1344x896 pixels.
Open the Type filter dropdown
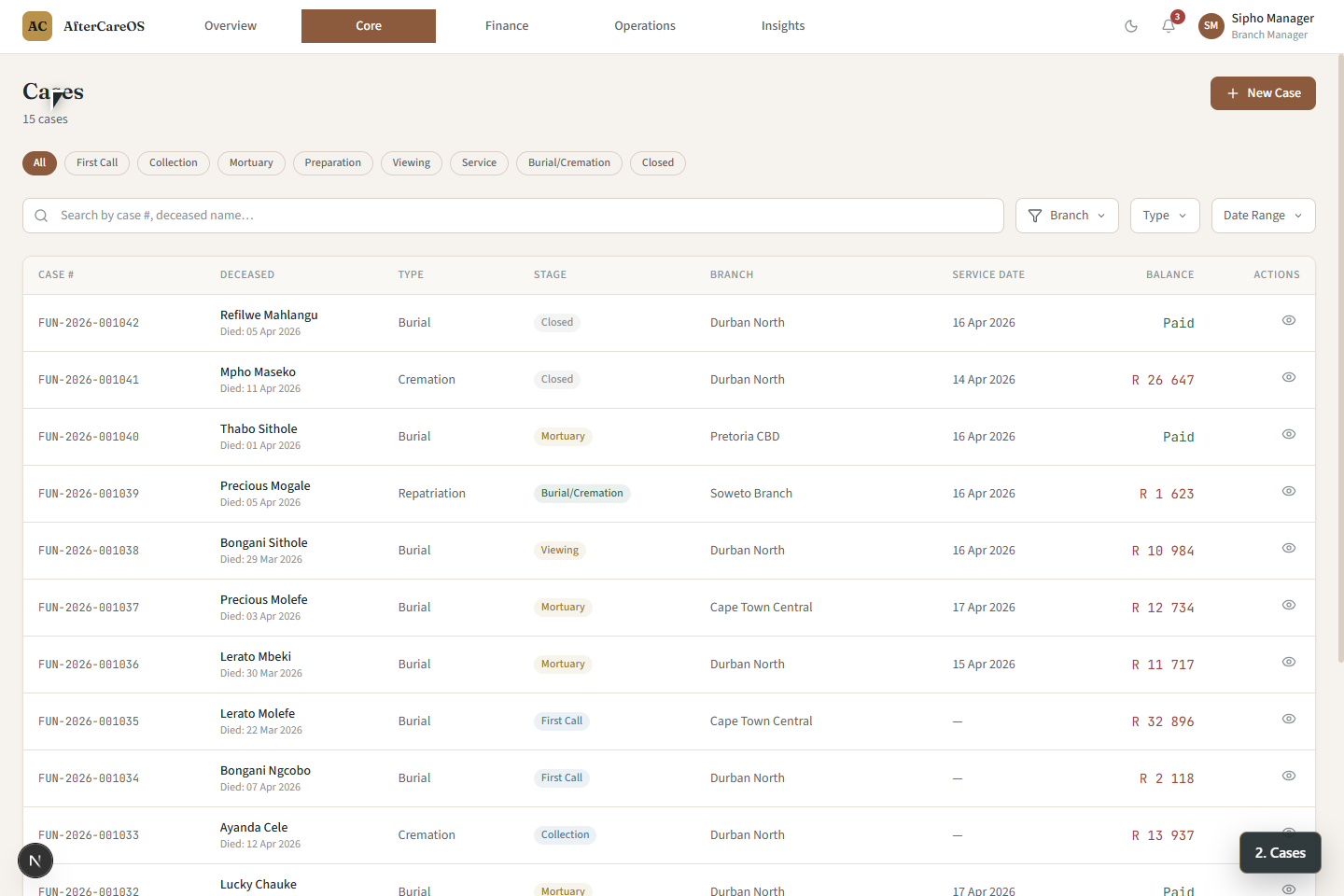(1165, 216)
